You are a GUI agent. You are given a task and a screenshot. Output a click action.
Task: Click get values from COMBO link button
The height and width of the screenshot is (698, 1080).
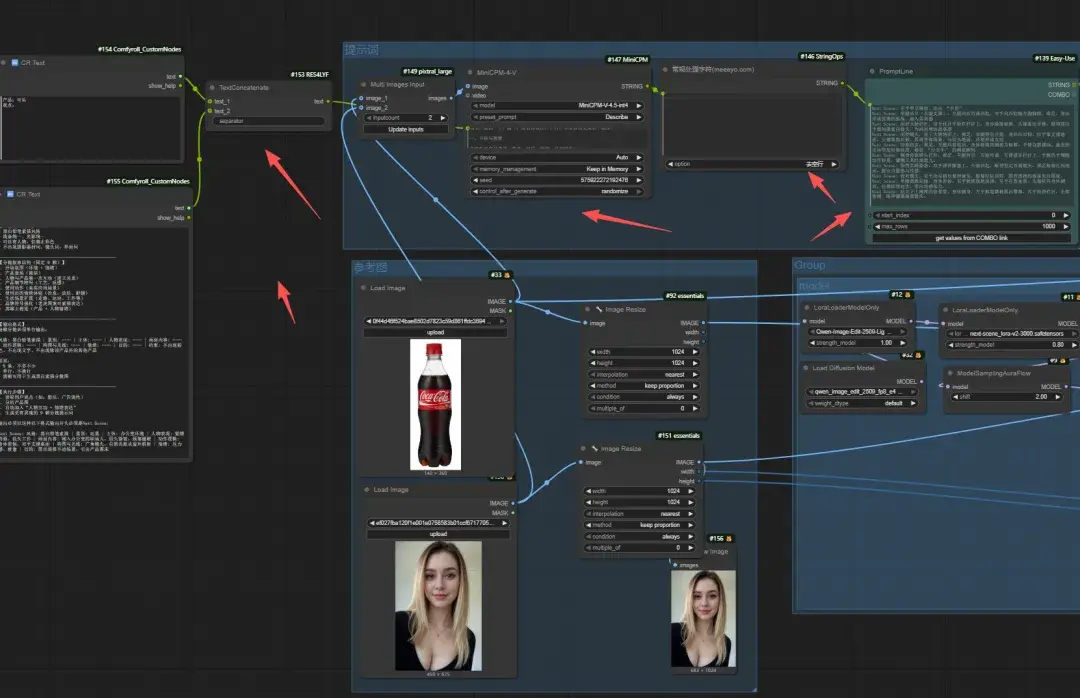(971, 238)
